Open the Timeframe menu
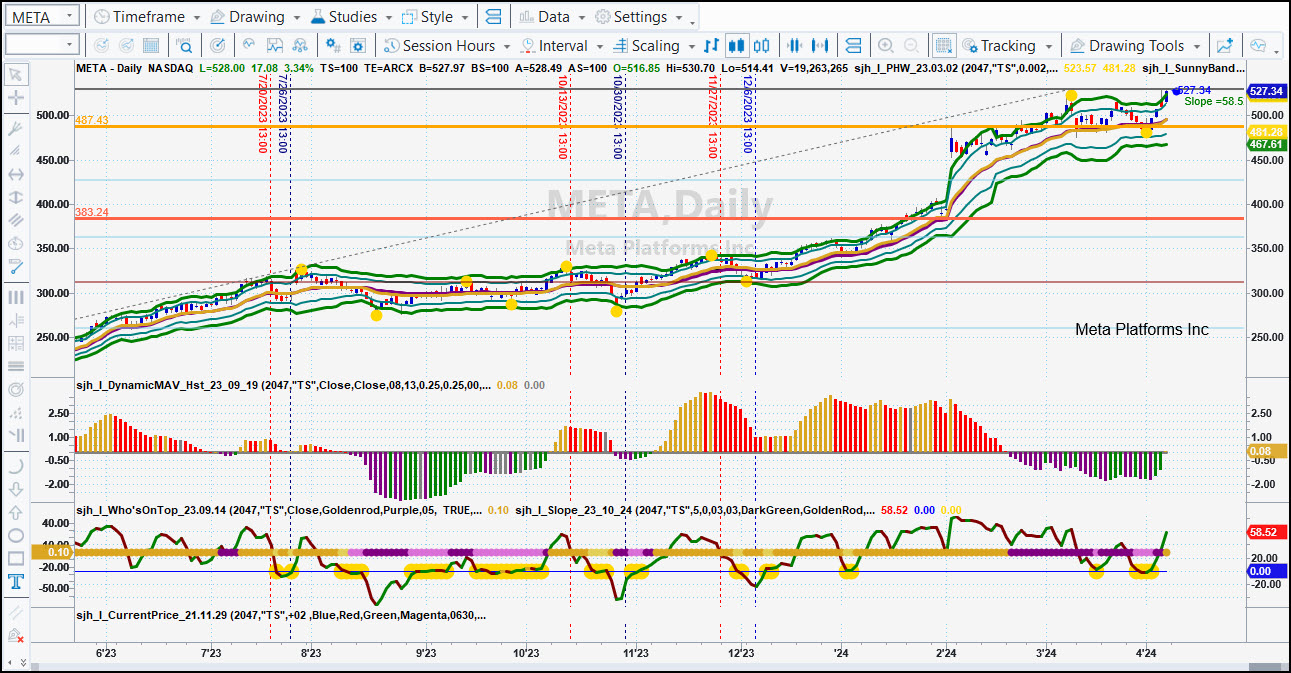 click(x=146, y=17)
